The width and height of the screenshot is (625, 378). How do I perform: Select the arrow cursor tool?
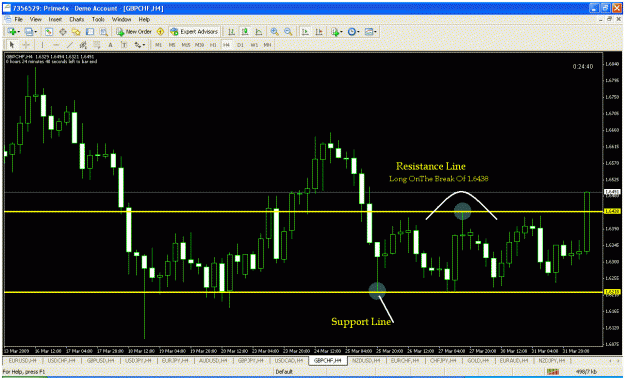point(12,45)
